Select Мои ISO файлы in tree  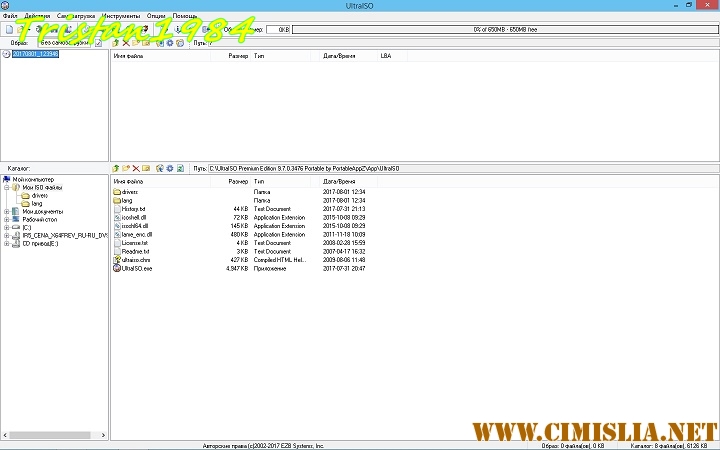pyautogui.click(x=42, y=187)
